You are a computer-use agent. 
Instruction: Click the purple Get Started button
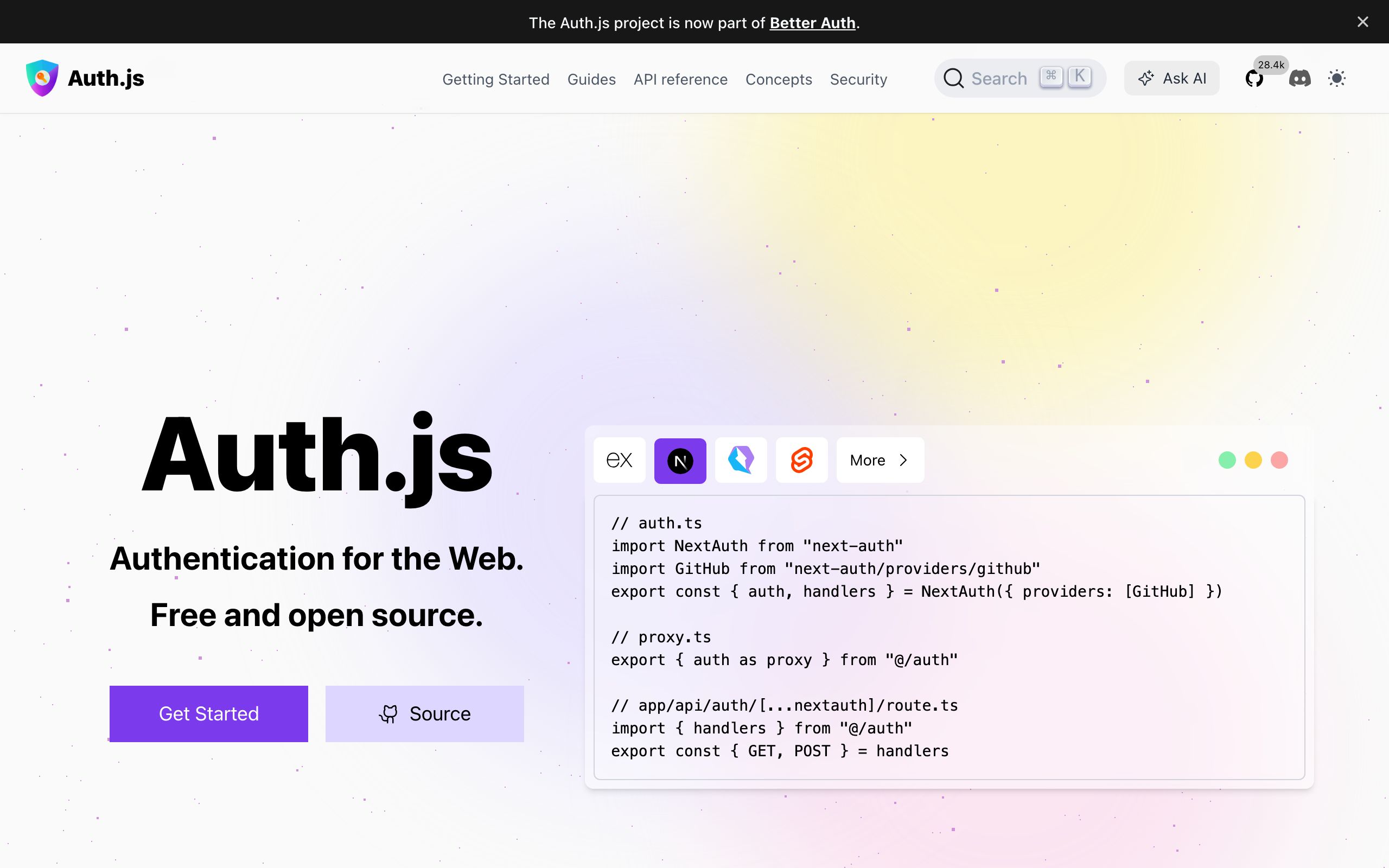click(x=209, y=713)
